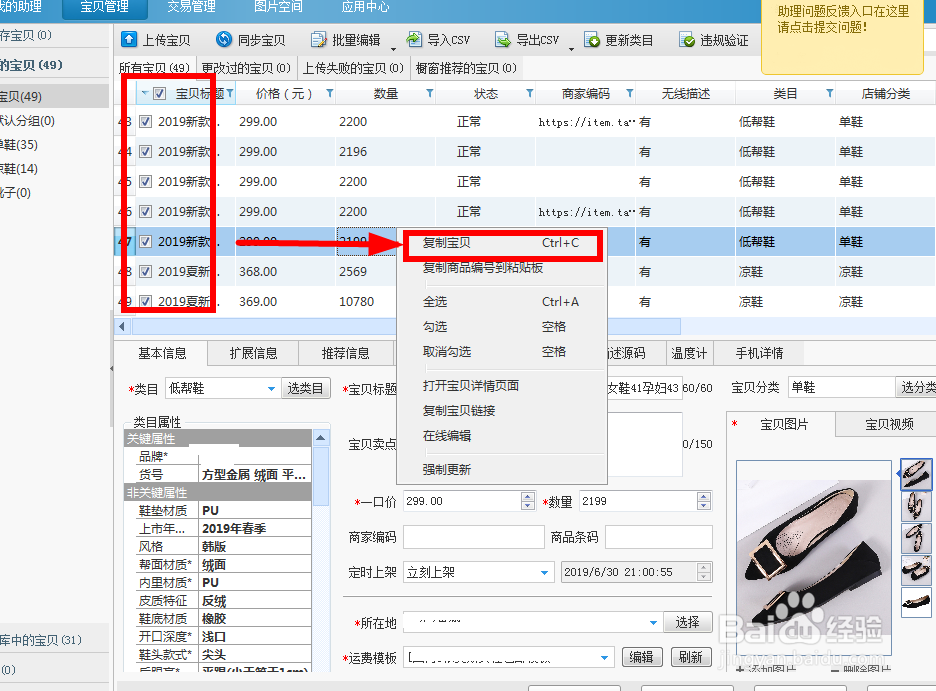
Task: Uncheck the checkbox for the 368.00 row
Action: (145, 272)
